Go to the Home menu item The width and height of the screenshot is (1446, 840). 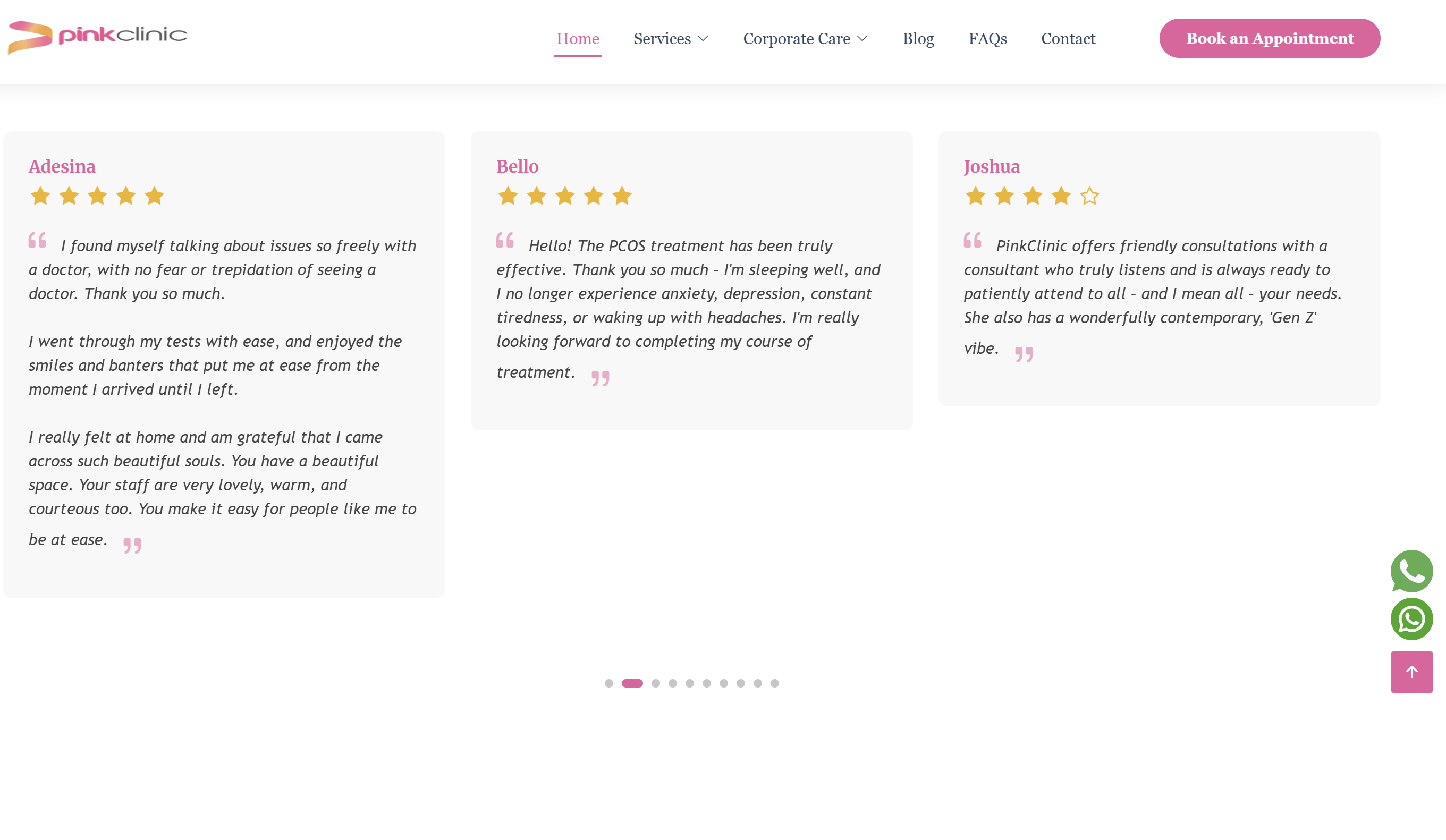click(x=577, y=38)
